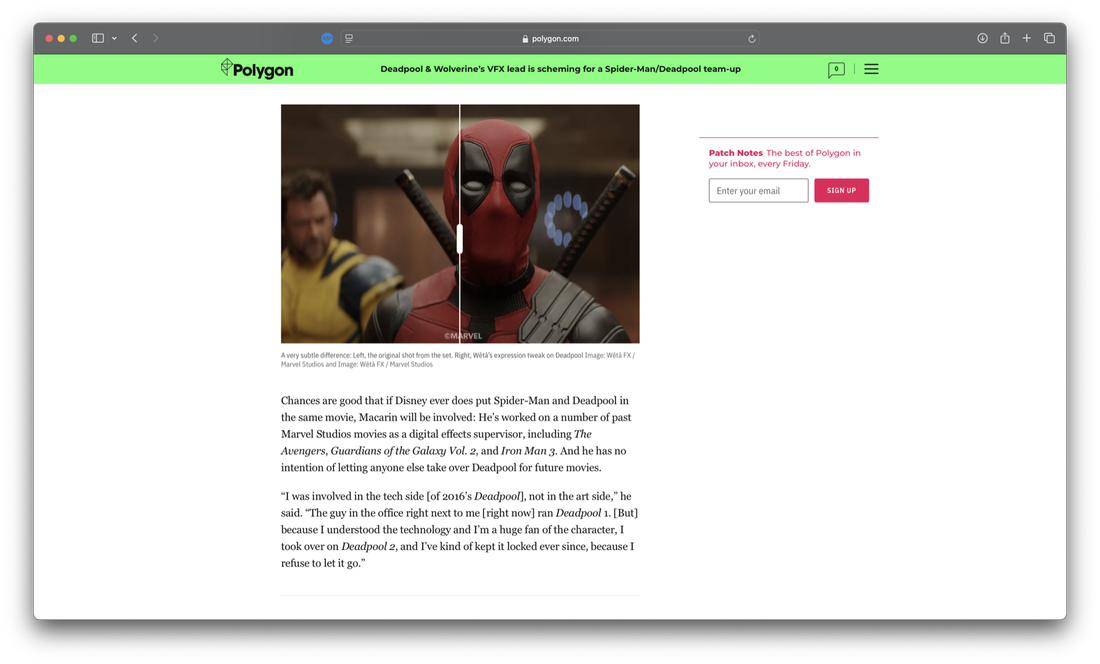
Task: Go forward to the next page
Action: pyautogui.click(x=156, y=39)
